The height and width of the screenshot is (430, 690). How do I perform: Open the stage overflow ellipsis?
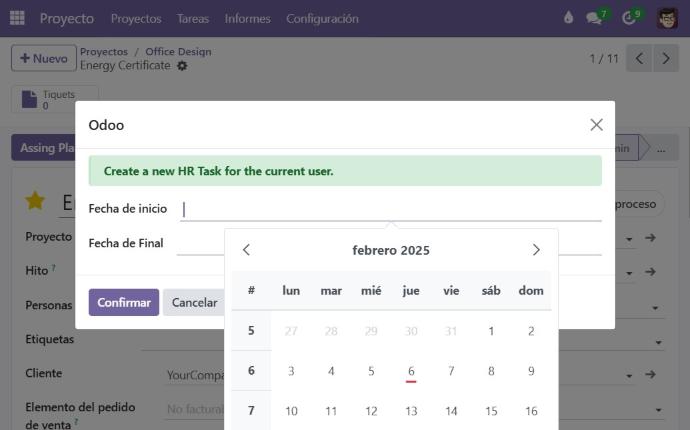pyautogui.click(x=661, y=148)
